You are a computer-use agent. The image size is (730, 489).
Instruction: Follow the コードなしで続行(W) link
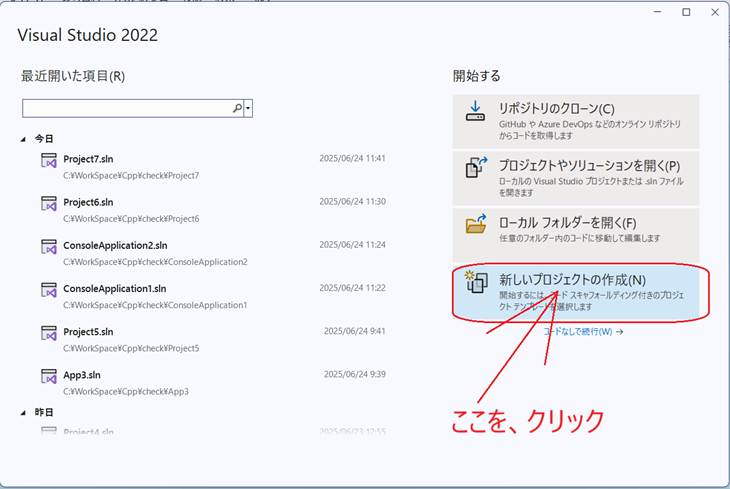tap(583, 332)
